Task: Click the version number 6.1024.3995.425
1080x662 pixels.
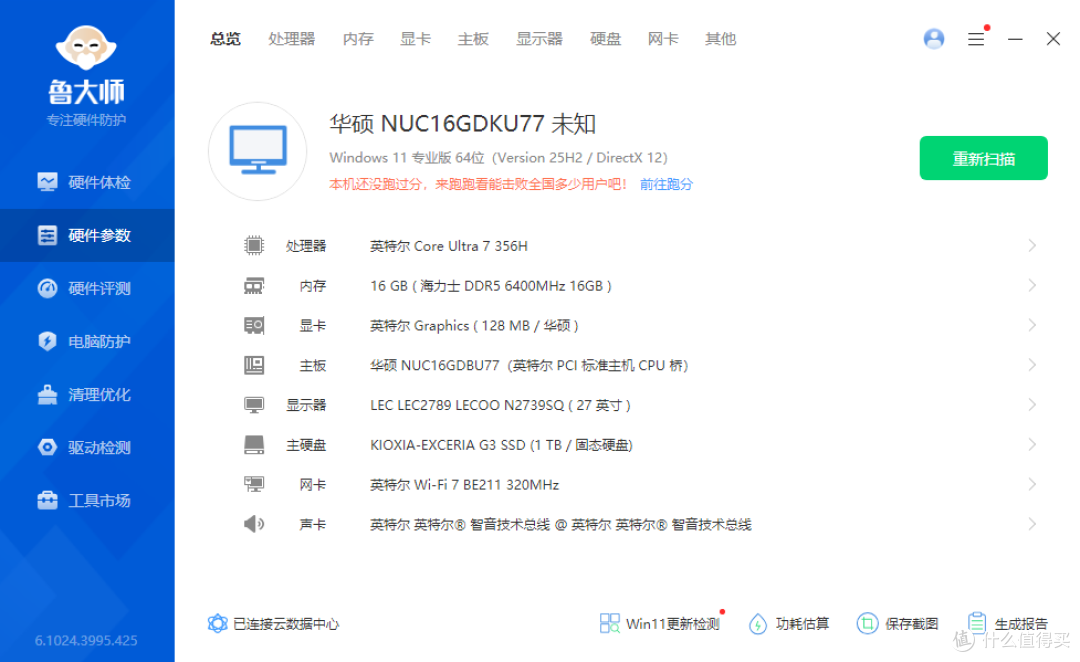Action: tap(86, 641)
